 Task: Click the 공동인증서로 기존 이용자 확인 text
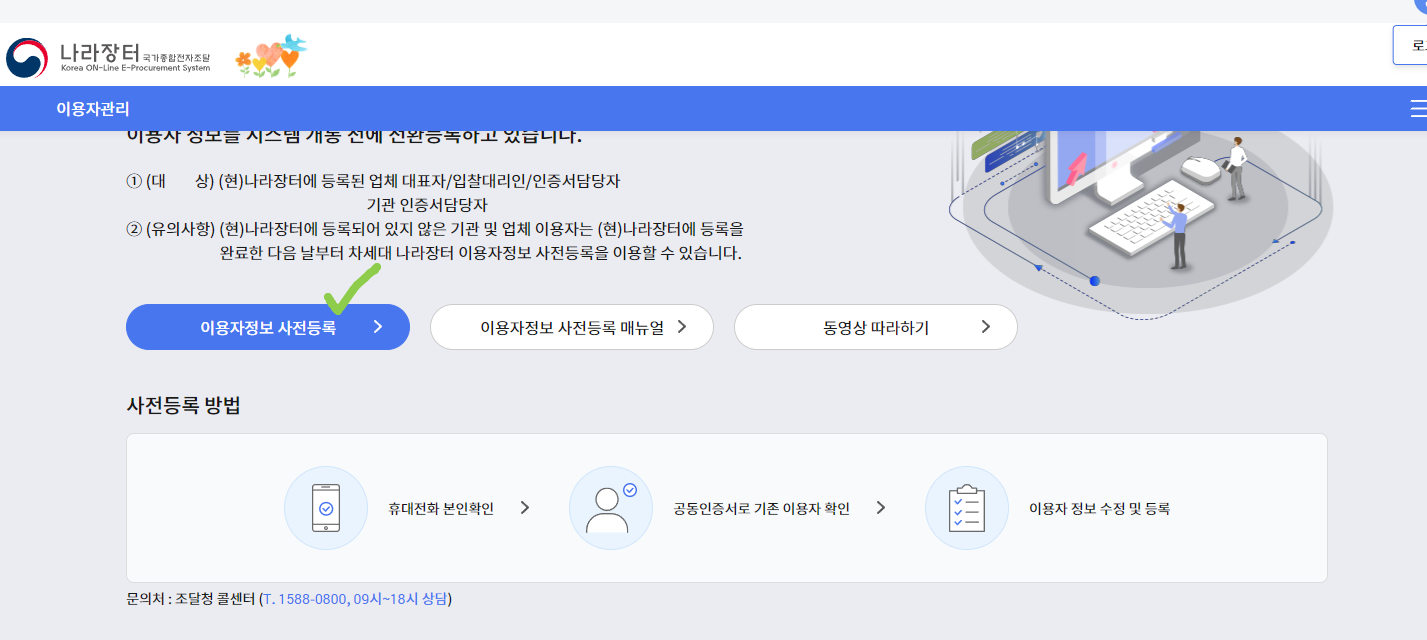click(x=761, y=508)
